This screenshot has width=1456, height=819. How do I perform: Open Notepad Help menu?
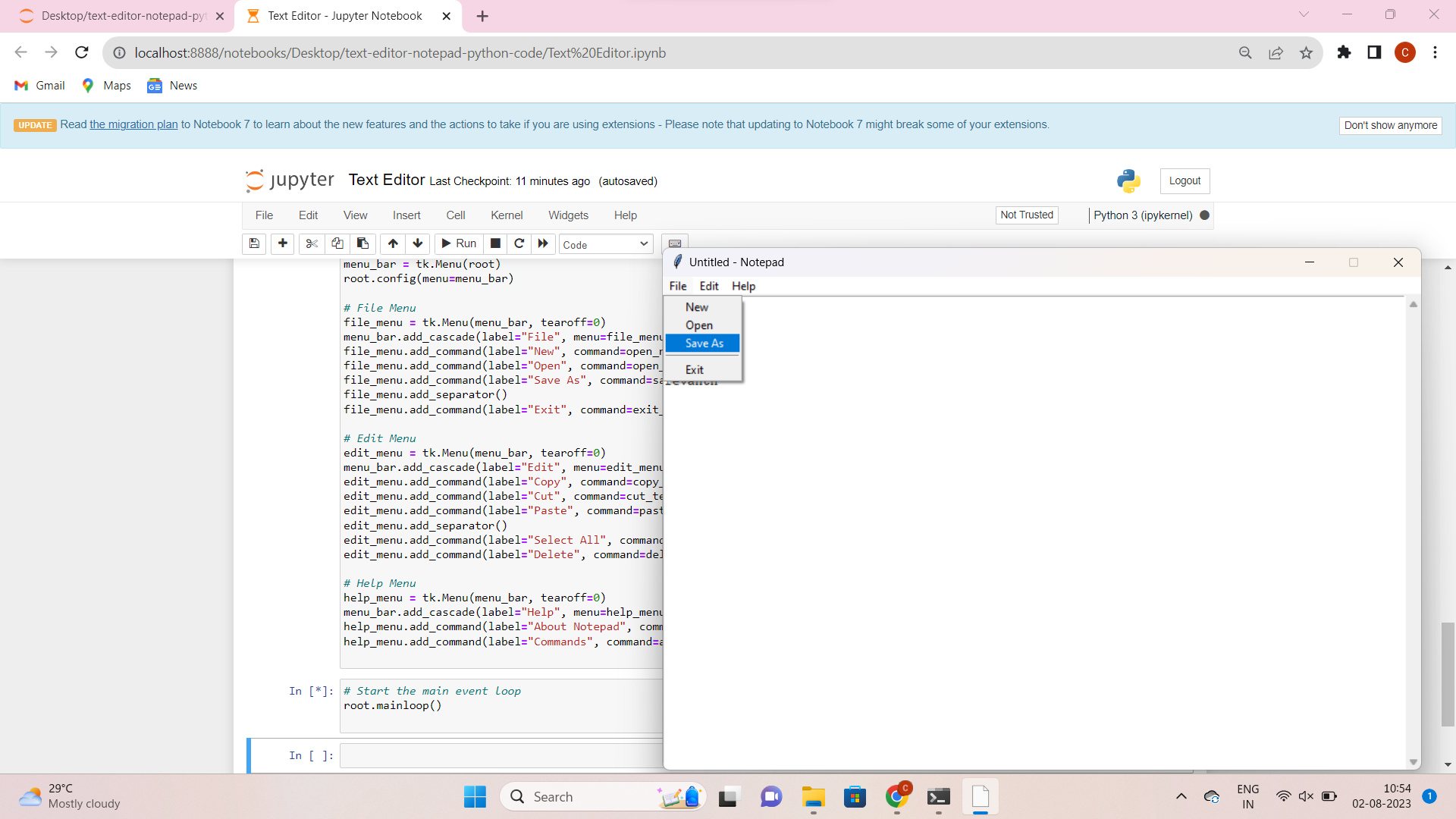[743, 286]
